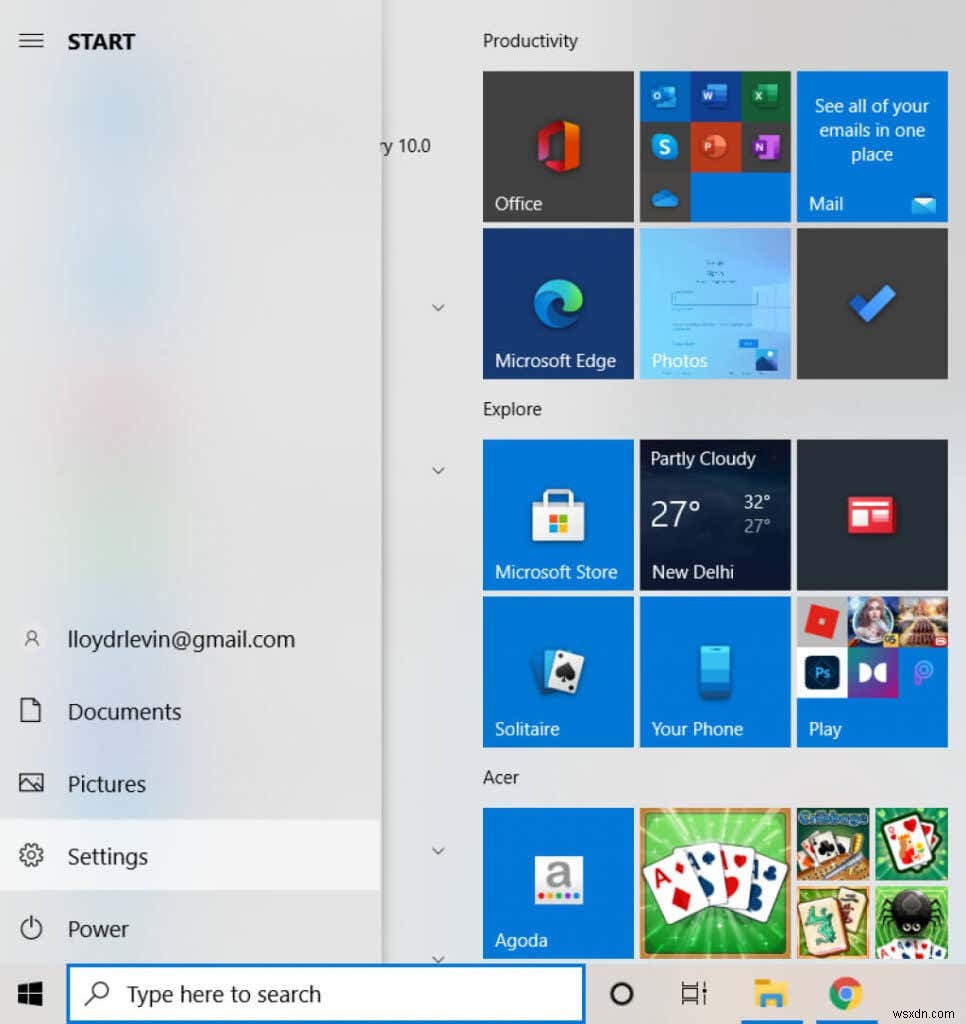The width and height of the screenshot is (966, 1024).
Task: Open the Your Phone tile
Action: point(714,671)
